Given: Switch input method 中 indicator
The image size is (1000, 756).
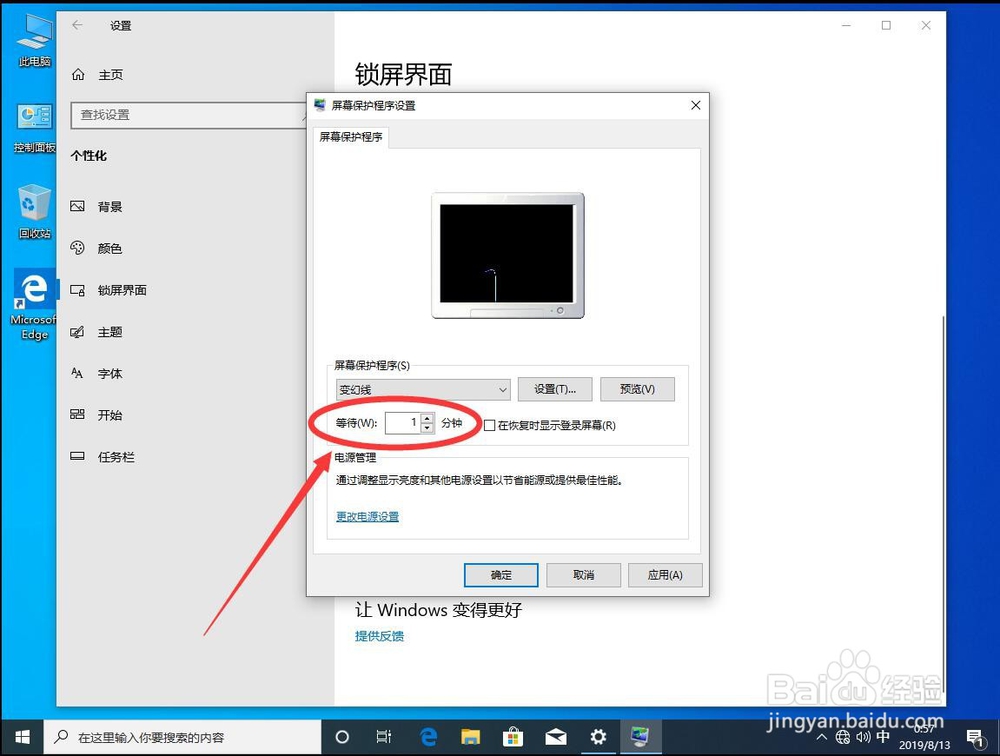Looking at the screenshot, I should [883, 737].
